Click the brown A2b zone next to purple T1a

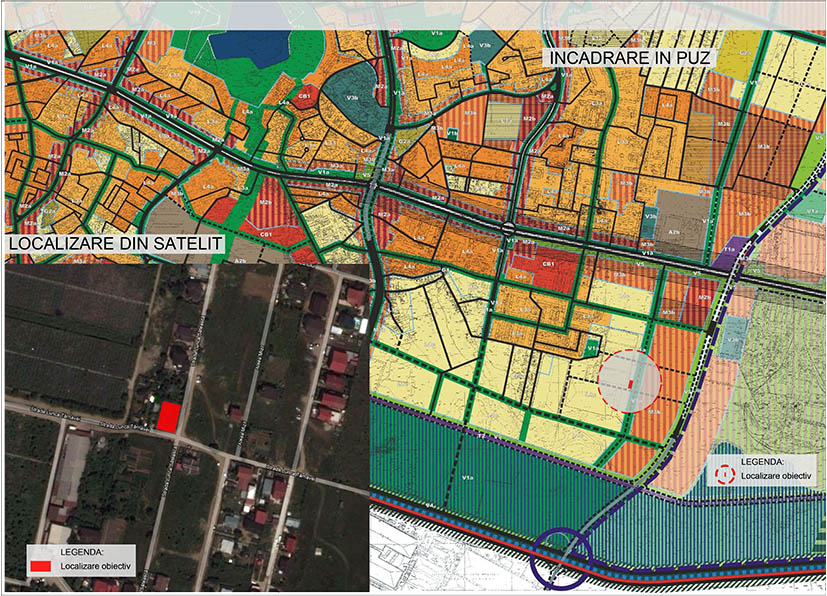click(683, 224)
